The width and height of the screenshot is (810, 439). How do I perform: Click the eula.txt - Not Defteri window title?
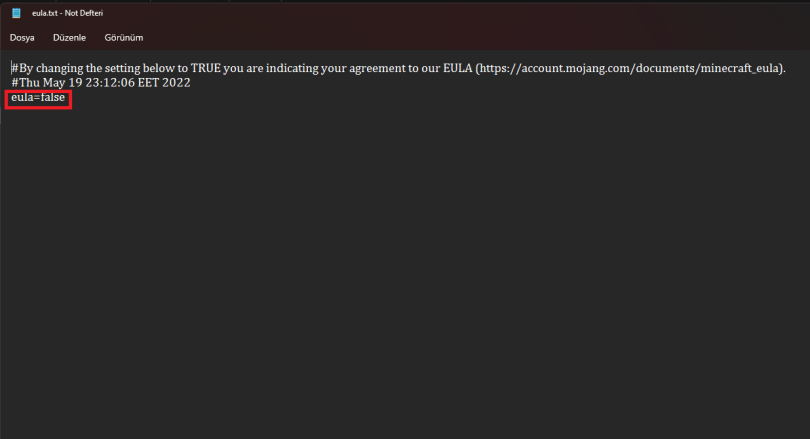click(x=67, y=13)
